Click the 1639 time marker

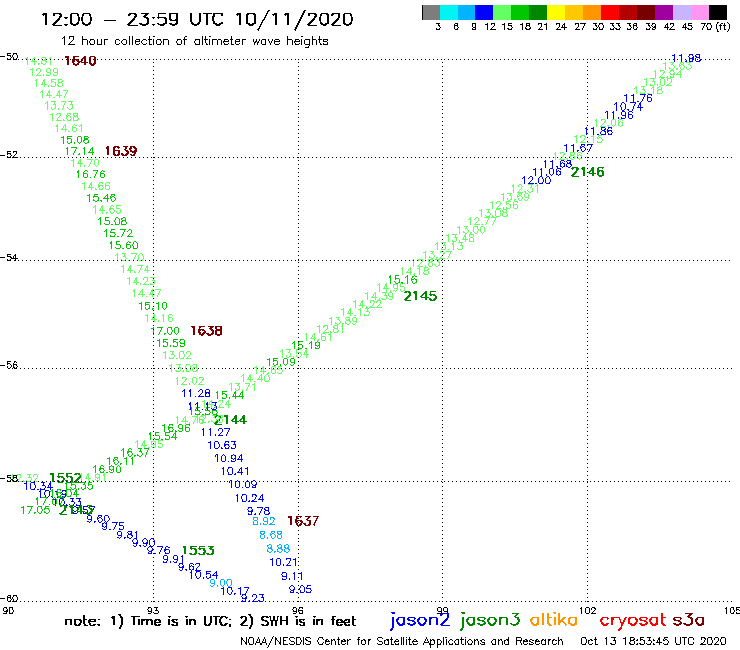click(121, 151)
